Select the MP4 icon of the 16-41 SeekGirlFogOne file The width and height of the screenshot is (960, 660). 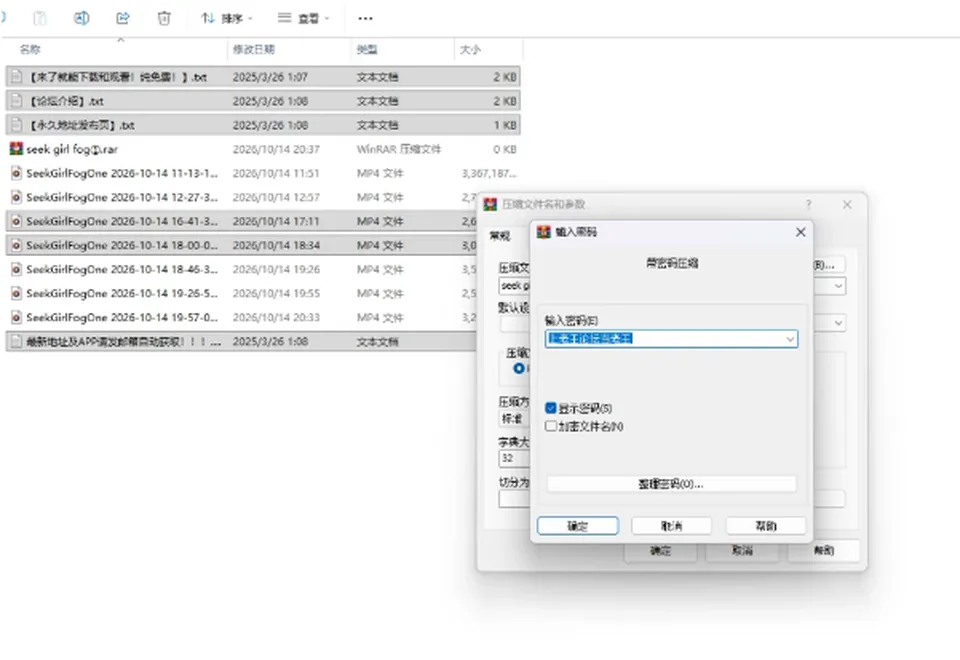[x=17, y=221]
